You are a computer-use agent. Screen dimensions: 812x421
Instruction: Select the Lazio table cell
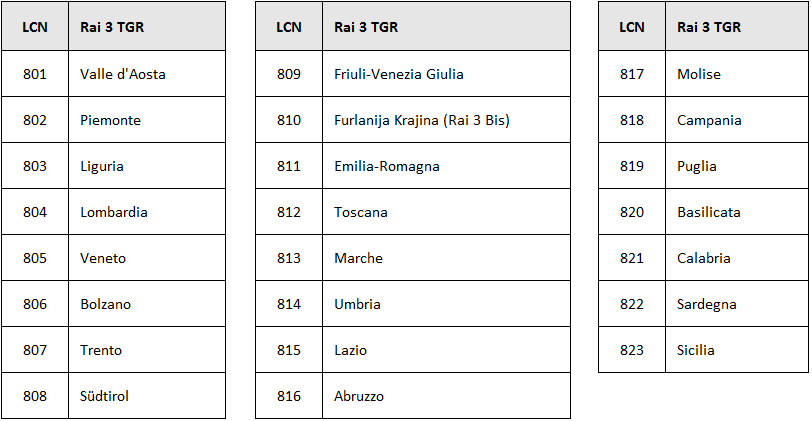(351, 350)
